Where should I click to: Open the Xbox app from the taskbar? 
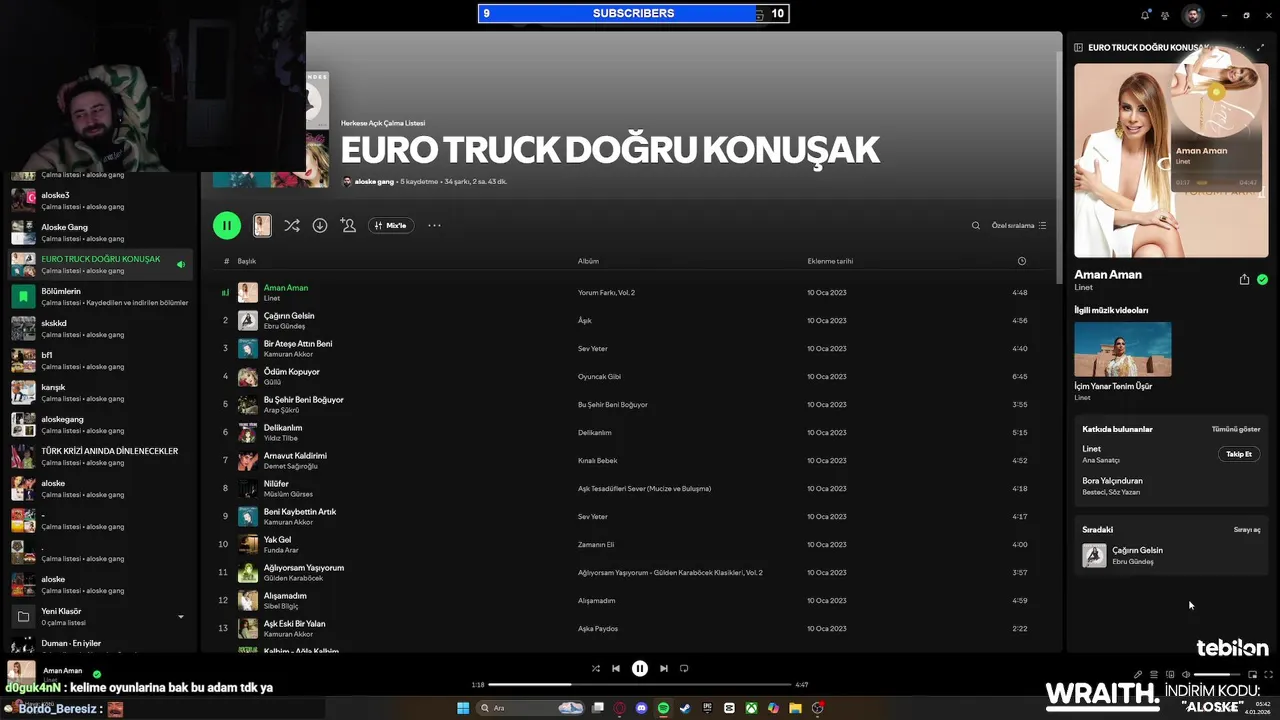(751, 708)
